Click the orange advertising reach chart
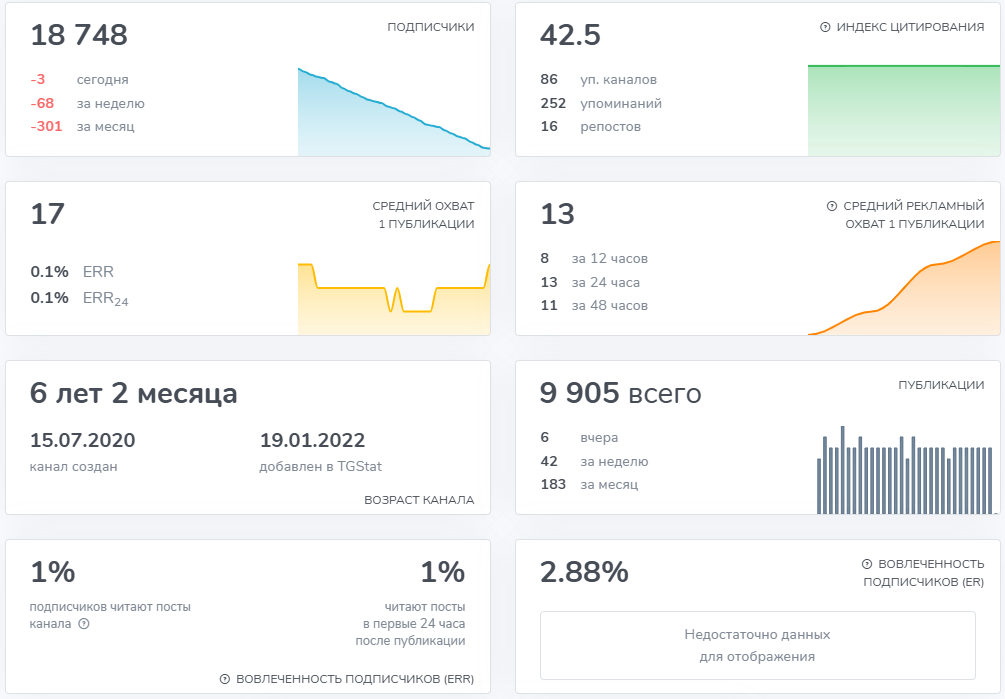 (x=904, y=288)
